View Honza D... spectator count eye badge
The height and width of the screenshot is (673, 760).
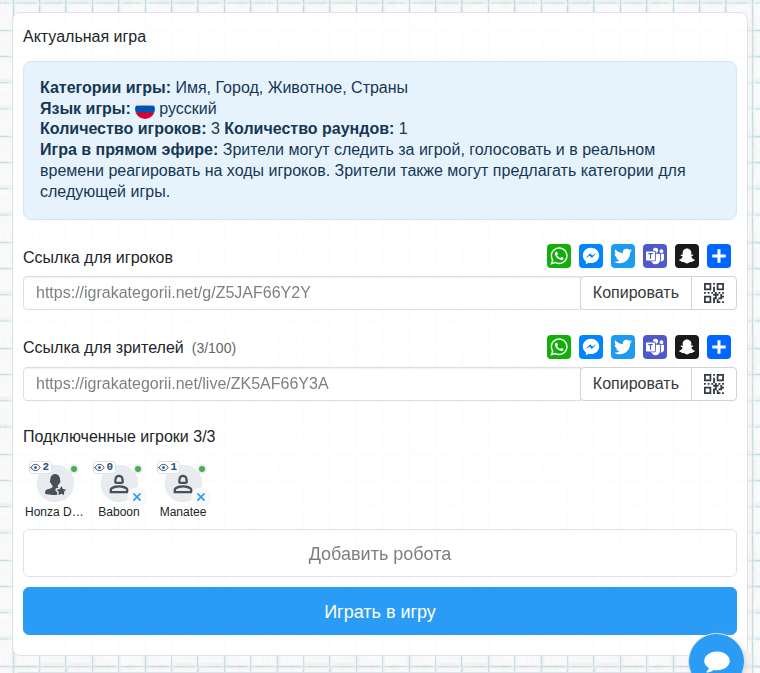pos(40,467)
